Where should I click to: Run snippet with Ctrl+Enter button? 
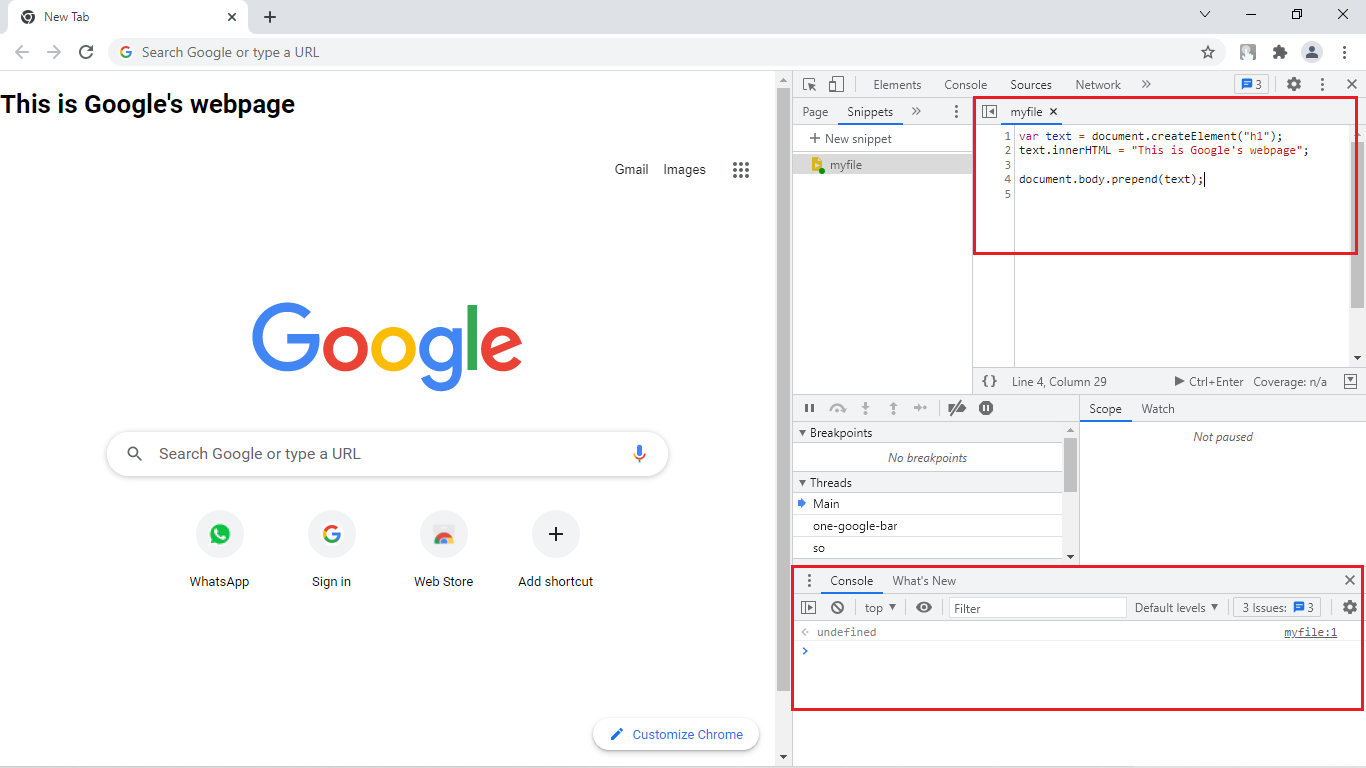[x=1209, y=382]
